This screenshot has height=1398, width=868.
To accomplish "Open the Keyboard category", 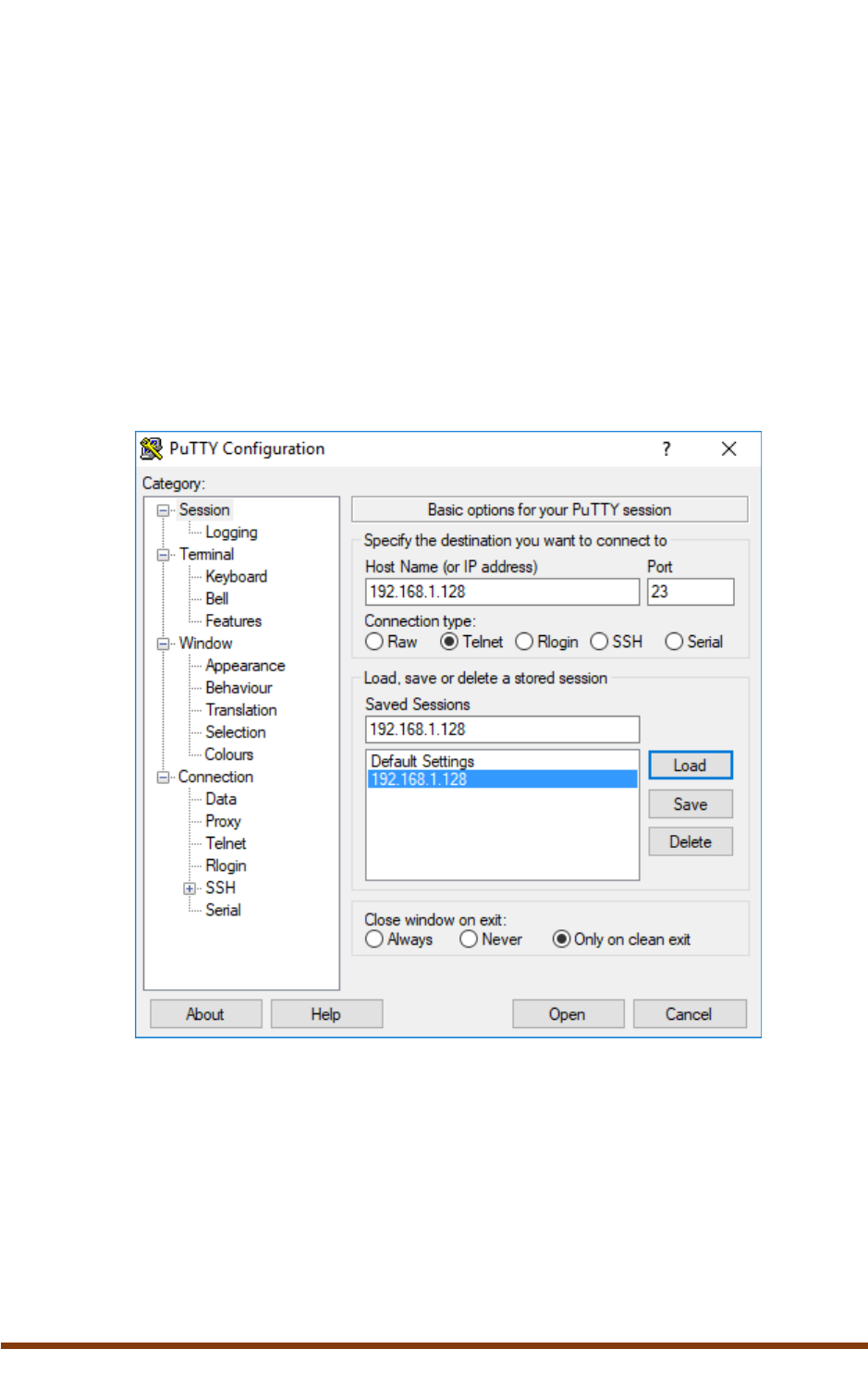I will [x=236, y=577].
